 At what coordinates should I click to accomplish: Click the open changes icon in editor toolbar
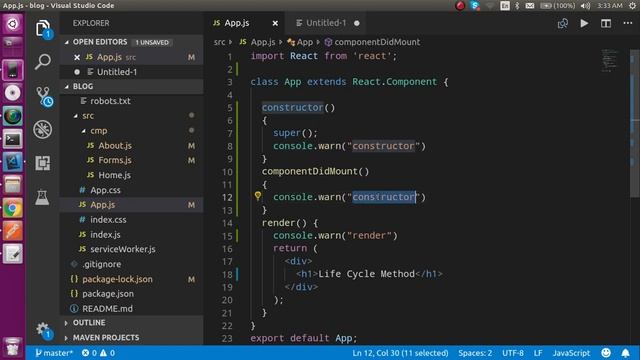[563, 23]
